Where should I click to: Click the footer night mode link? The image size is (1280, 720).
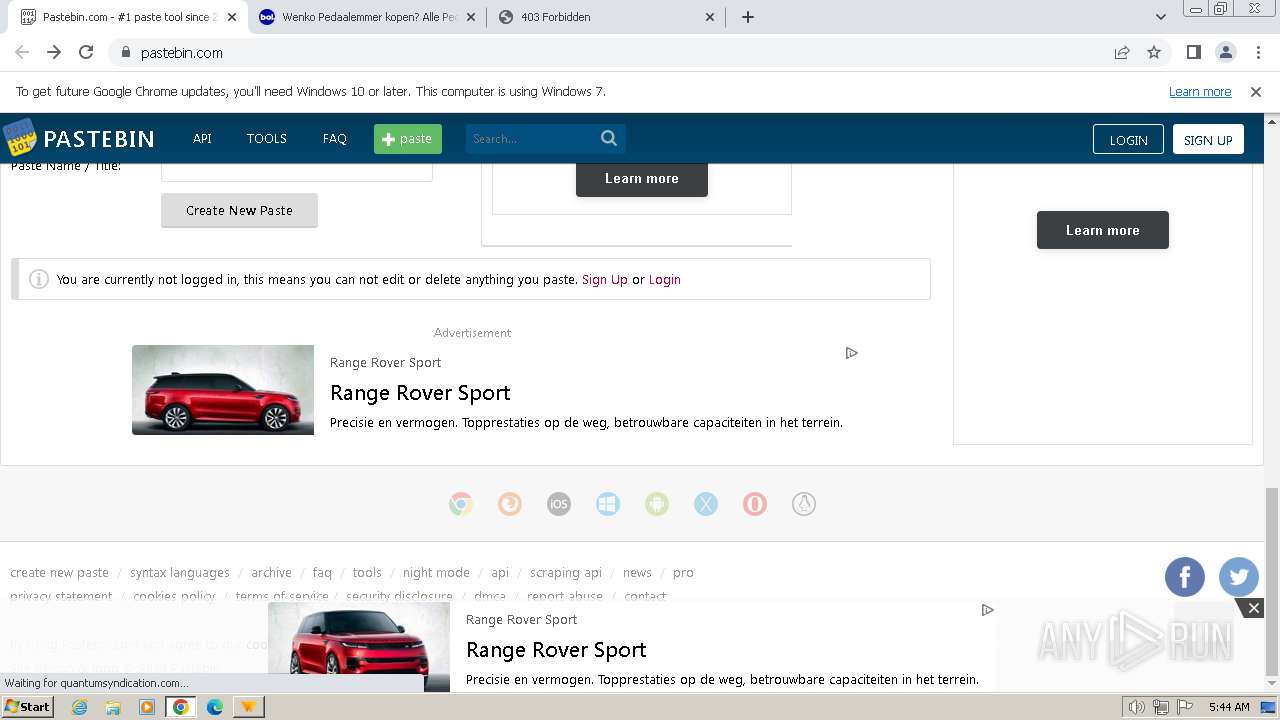[436, 573]
